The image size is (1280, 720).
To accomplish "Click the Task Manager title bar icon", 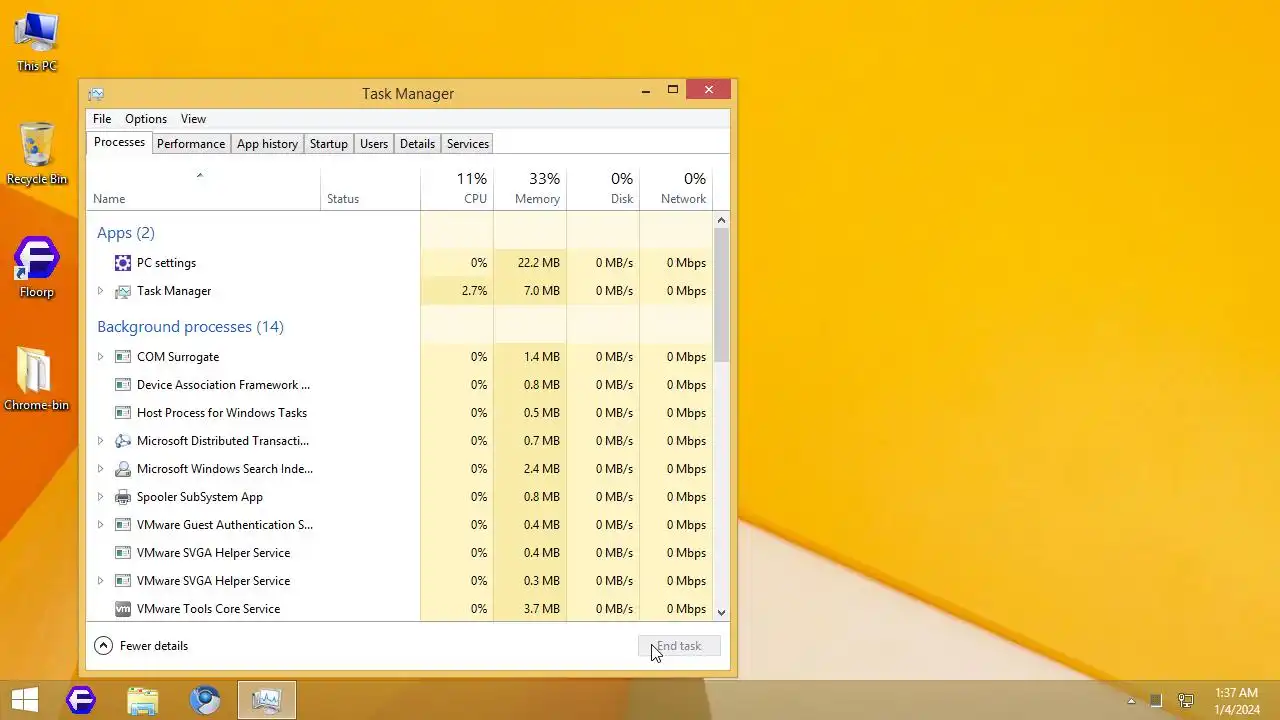I will pos(96,94).
